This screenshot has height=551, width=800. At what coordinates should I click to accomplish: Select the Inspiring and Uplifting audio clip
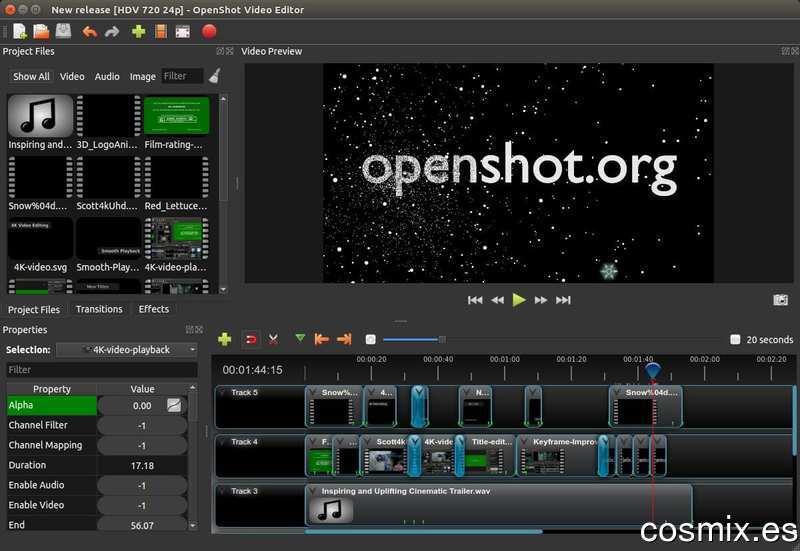pos(498,505)
